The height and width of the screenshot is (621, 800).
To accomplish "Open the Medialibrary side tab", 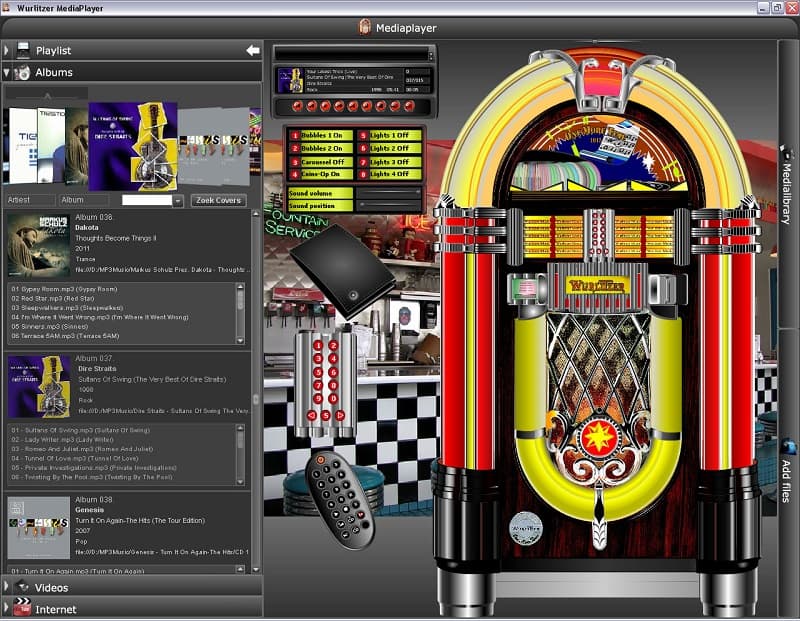I will click(x=787, y=185).
